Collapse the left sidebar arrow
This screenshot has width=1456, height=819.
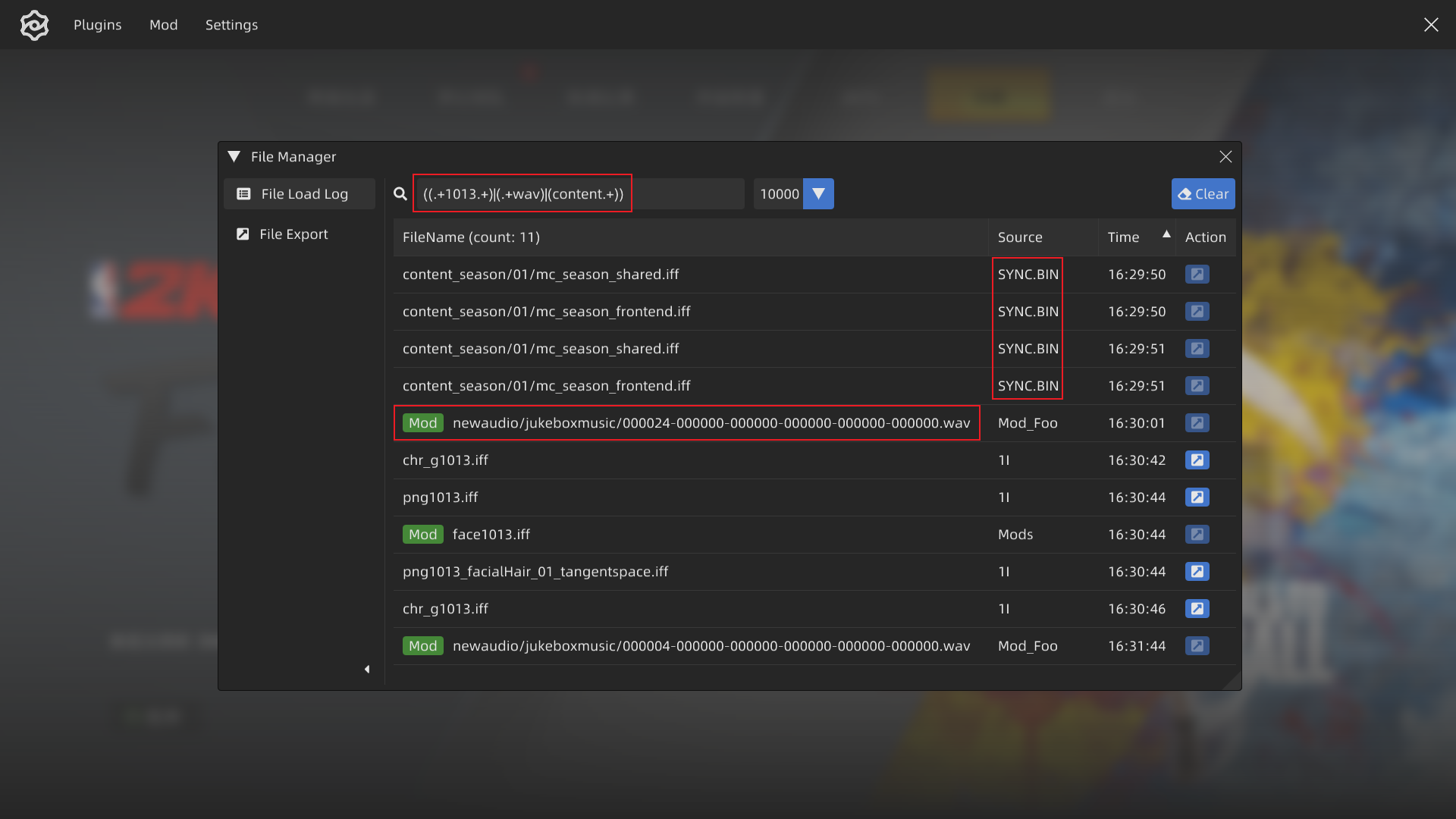[367, 669]
